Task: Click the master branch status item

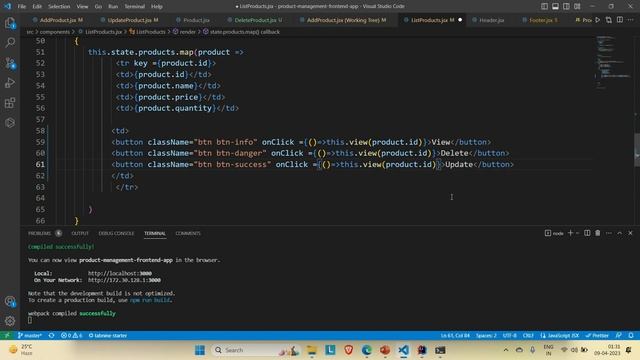Action: (30, 336)
